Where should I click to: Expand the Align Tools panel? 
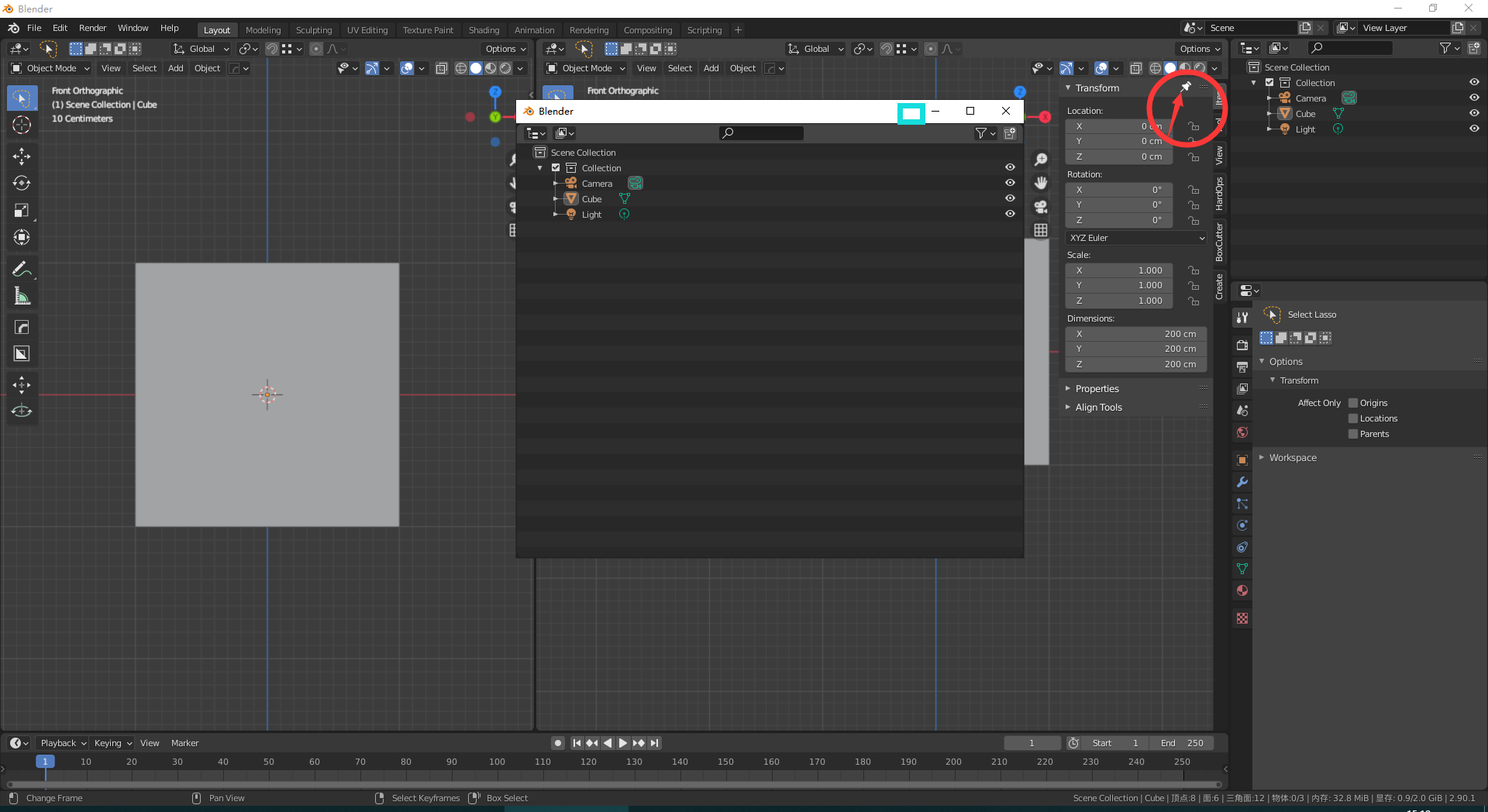click(1098, 408)
